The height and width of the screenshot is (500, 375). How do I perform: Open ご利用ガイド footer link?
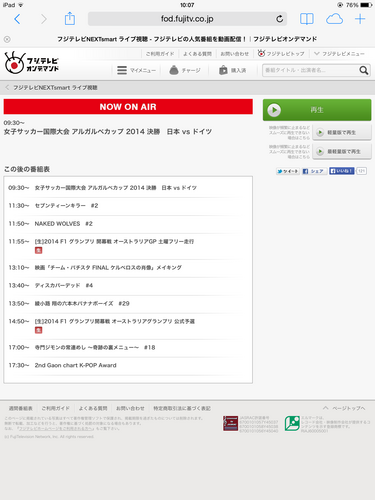(55, 408)
